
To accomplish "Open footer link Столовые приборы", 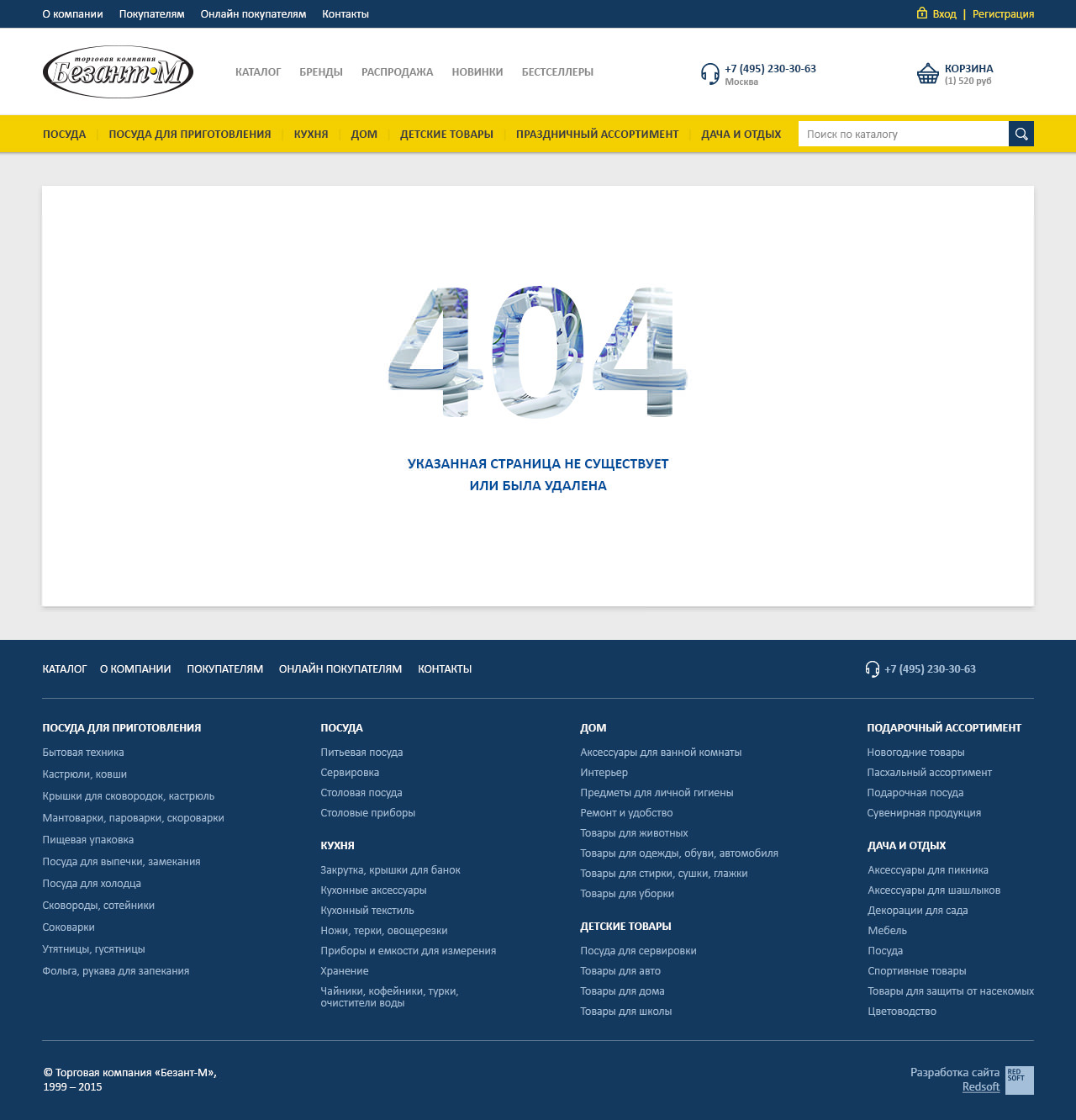I will (368, 813).
